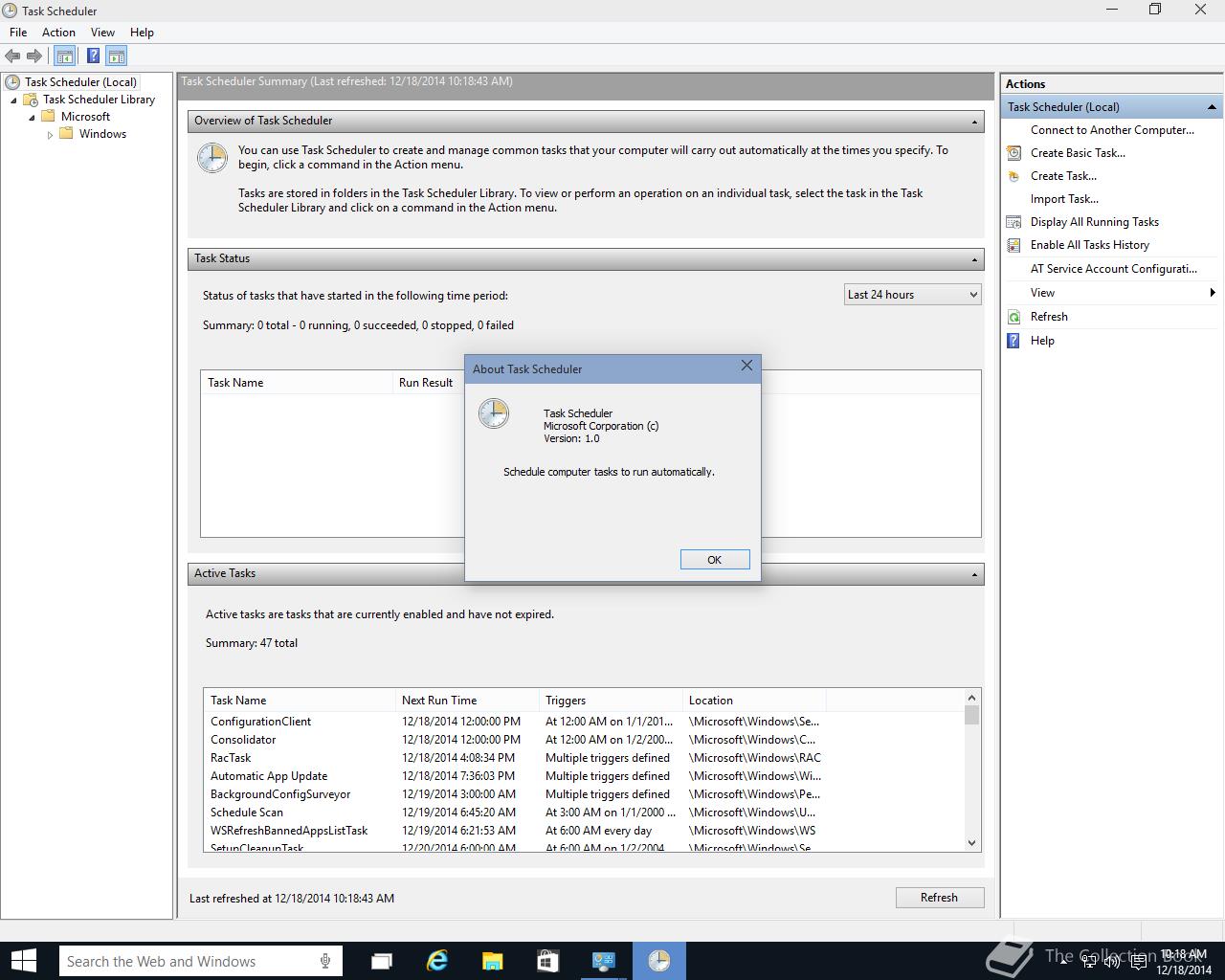Click the Search the Web and Windows box
Viewport: 1225px width, 980px height.
pos(201,961)
